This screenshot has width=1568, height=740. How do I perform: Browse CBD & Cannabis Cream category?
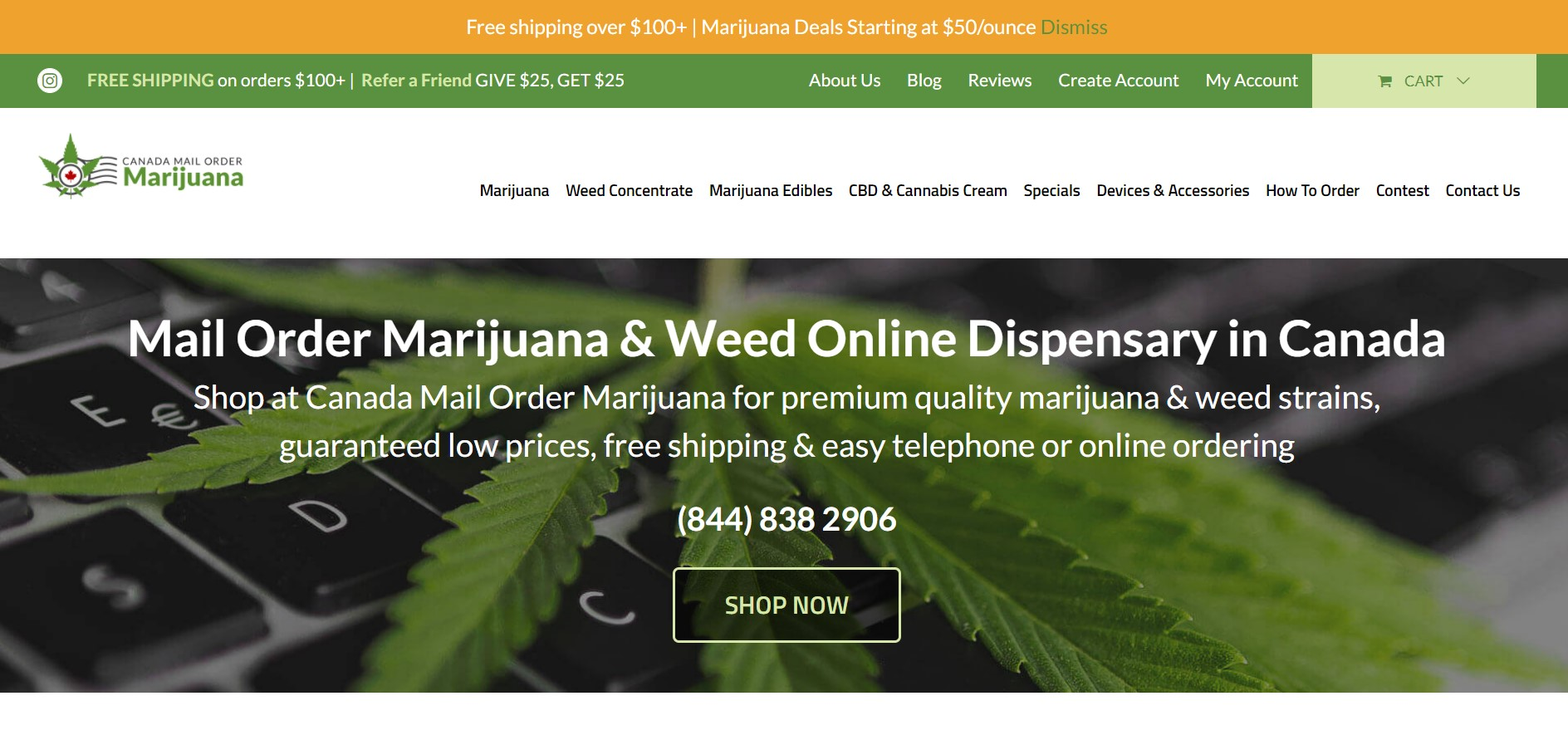tap(928, 191)
